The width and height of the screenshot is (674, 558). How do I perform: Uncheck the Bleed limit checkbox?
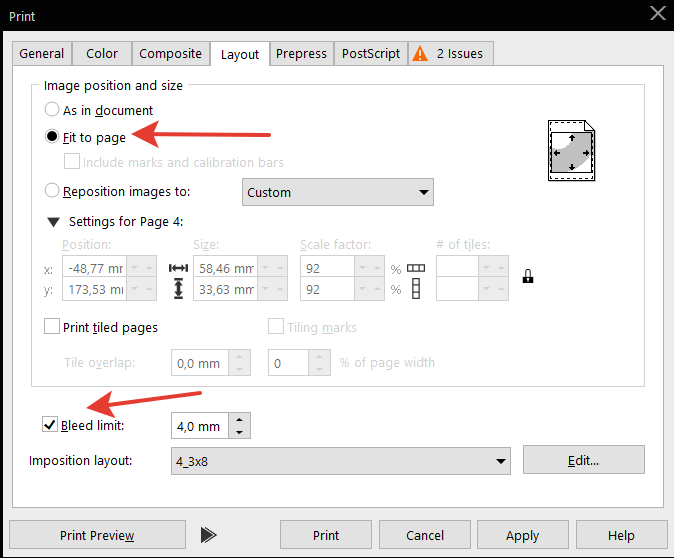50,424
